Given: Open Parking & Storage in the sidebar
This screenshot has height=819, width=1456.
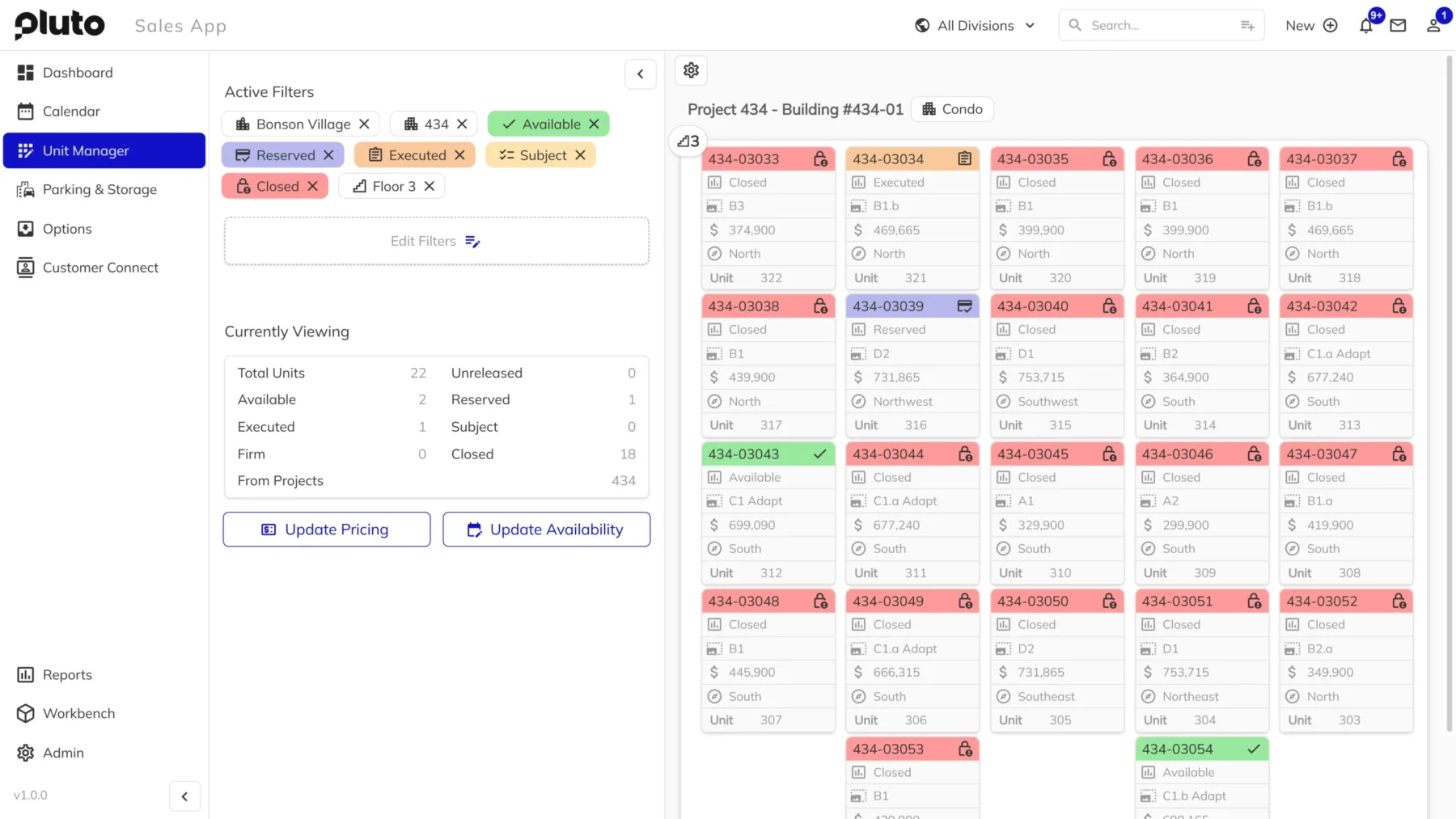Looking at the screenshot, I should [x=99, y=190].
